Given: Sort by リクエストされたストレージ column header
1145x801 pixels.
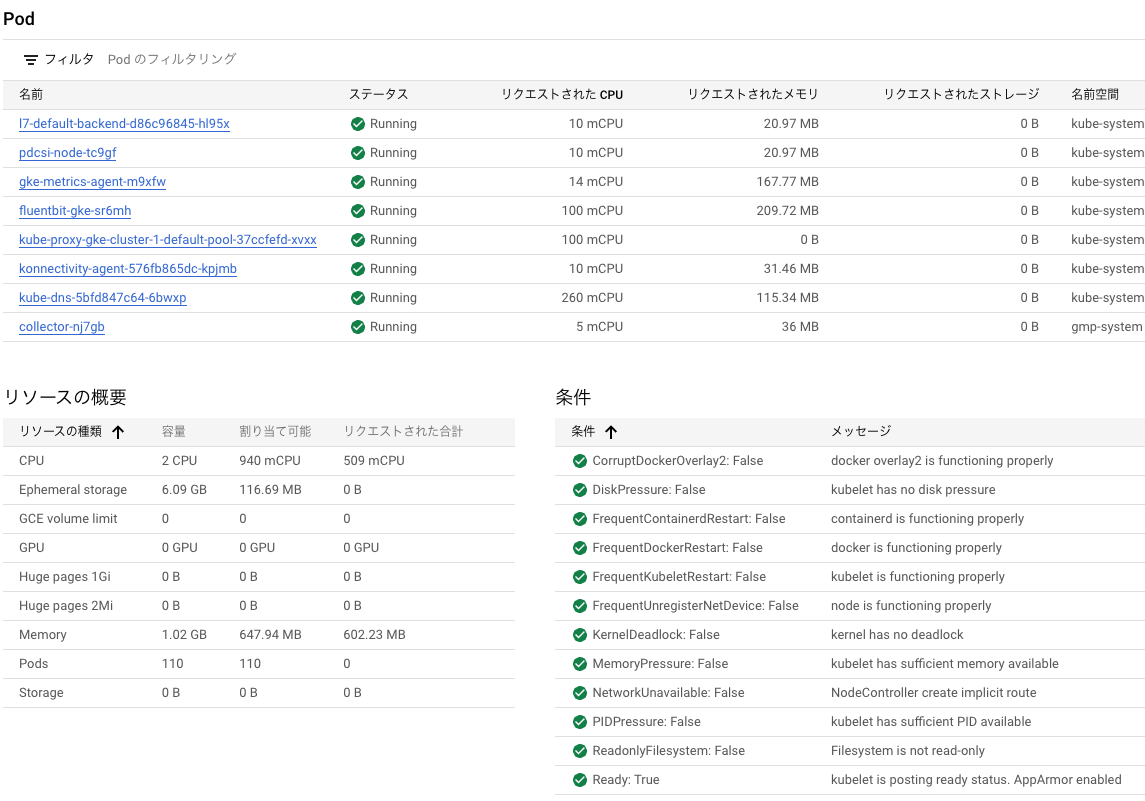Looking at the screenshot, I should (x=961, y=95).
